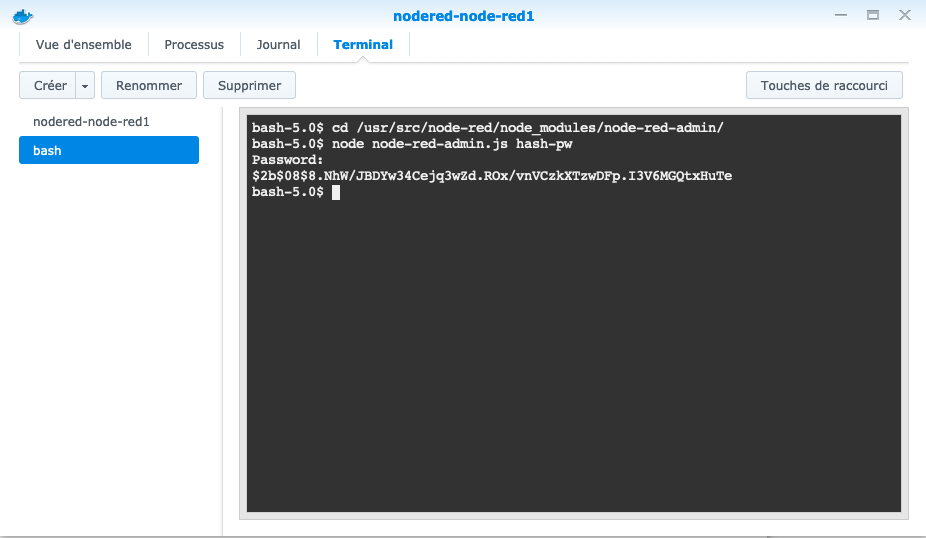Click the 'Password:' line in terminal
This screenshot has height=538, width=926.
point(288,160)
